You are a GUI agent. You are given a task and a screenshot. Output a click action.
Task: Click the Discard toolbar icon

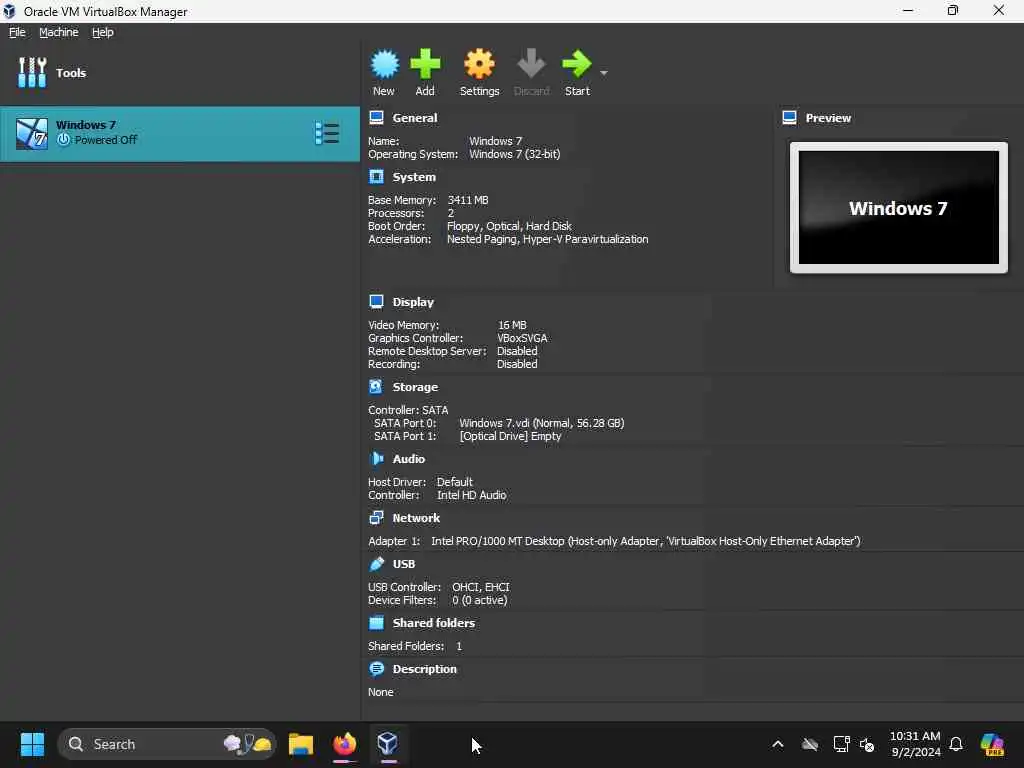[531, 64]
